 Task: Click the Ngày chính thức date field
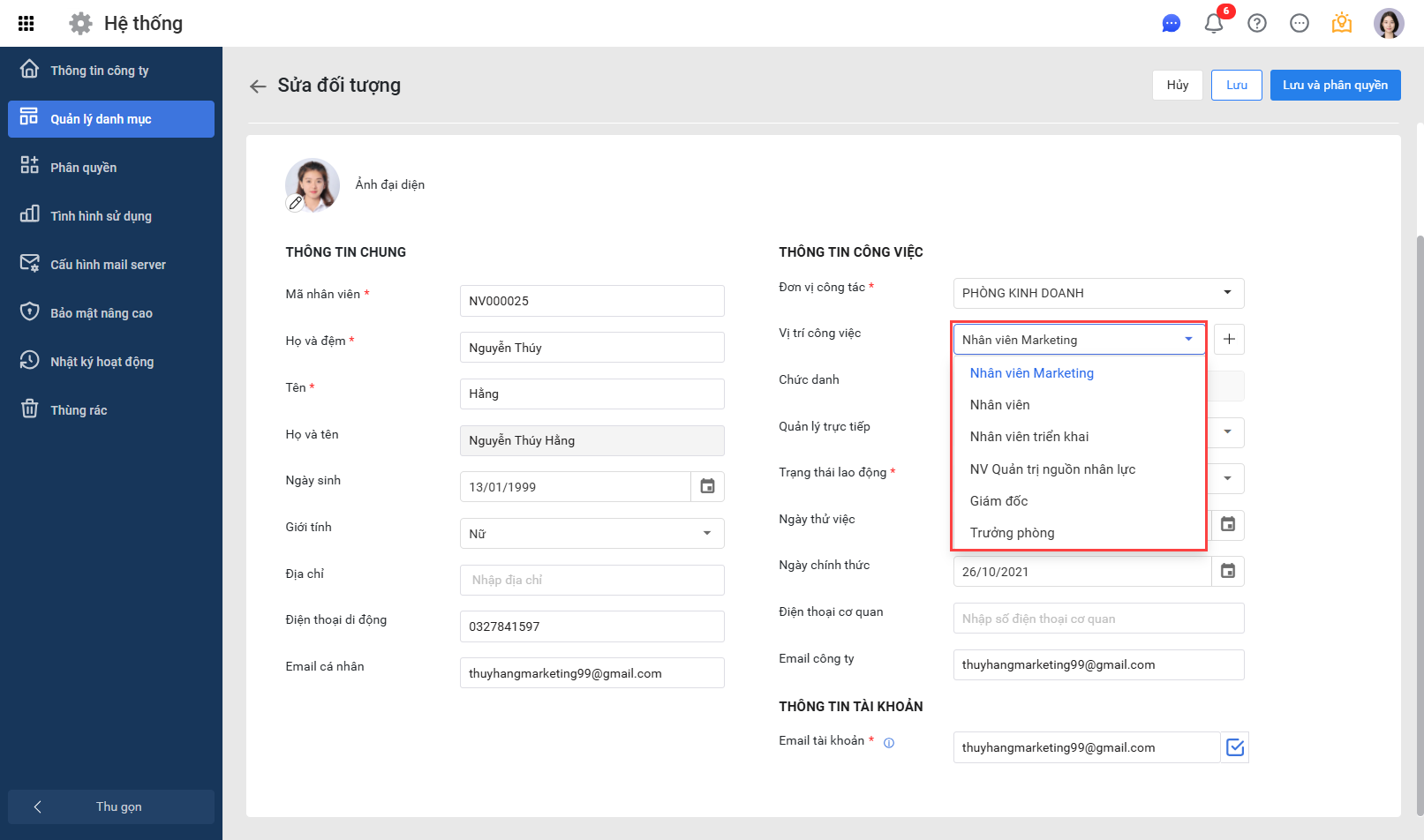click(x=1082, y=571)
